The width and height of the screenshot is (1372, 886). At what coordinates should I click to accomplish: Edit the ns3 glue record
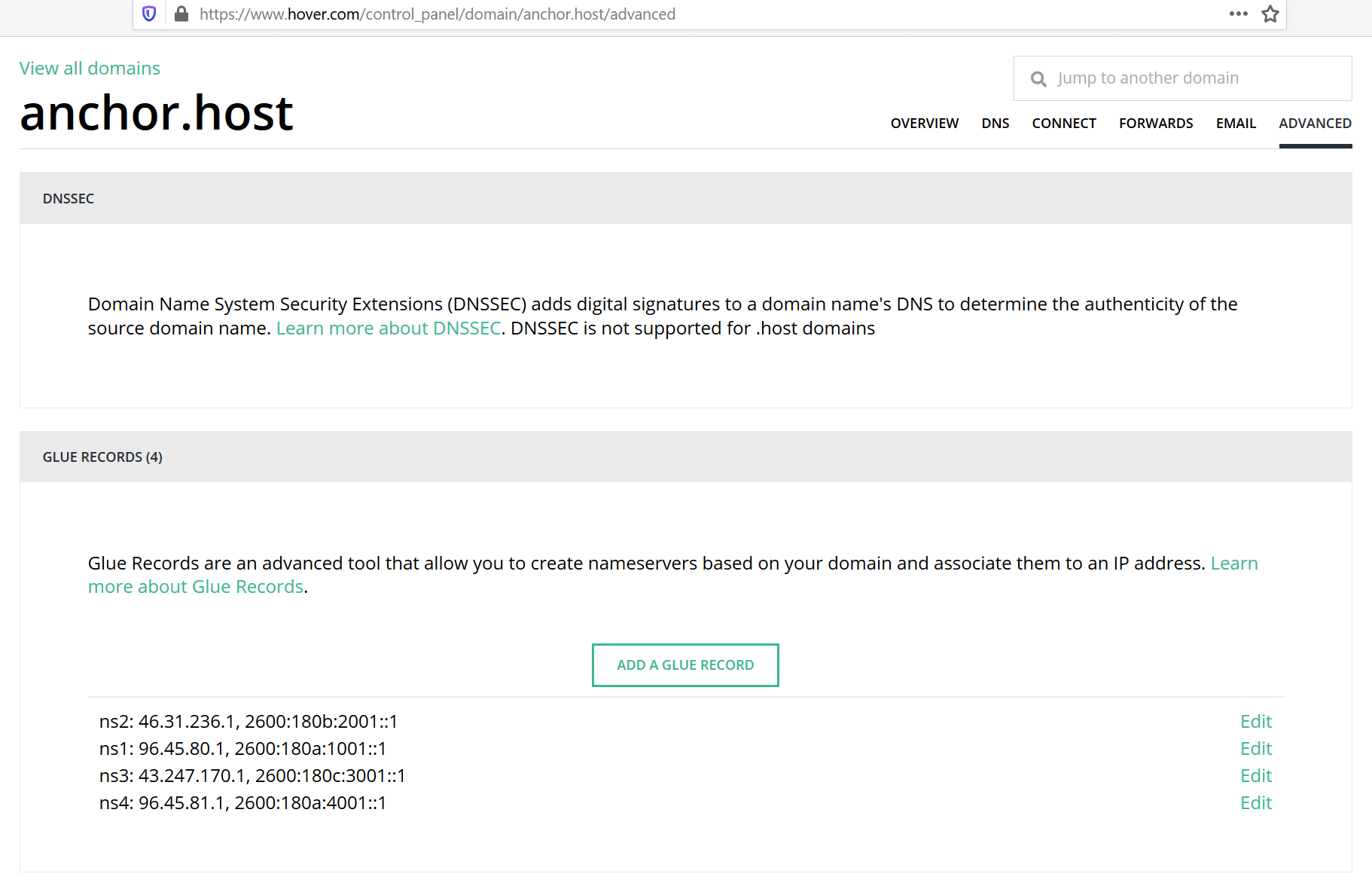(1255, 776)
